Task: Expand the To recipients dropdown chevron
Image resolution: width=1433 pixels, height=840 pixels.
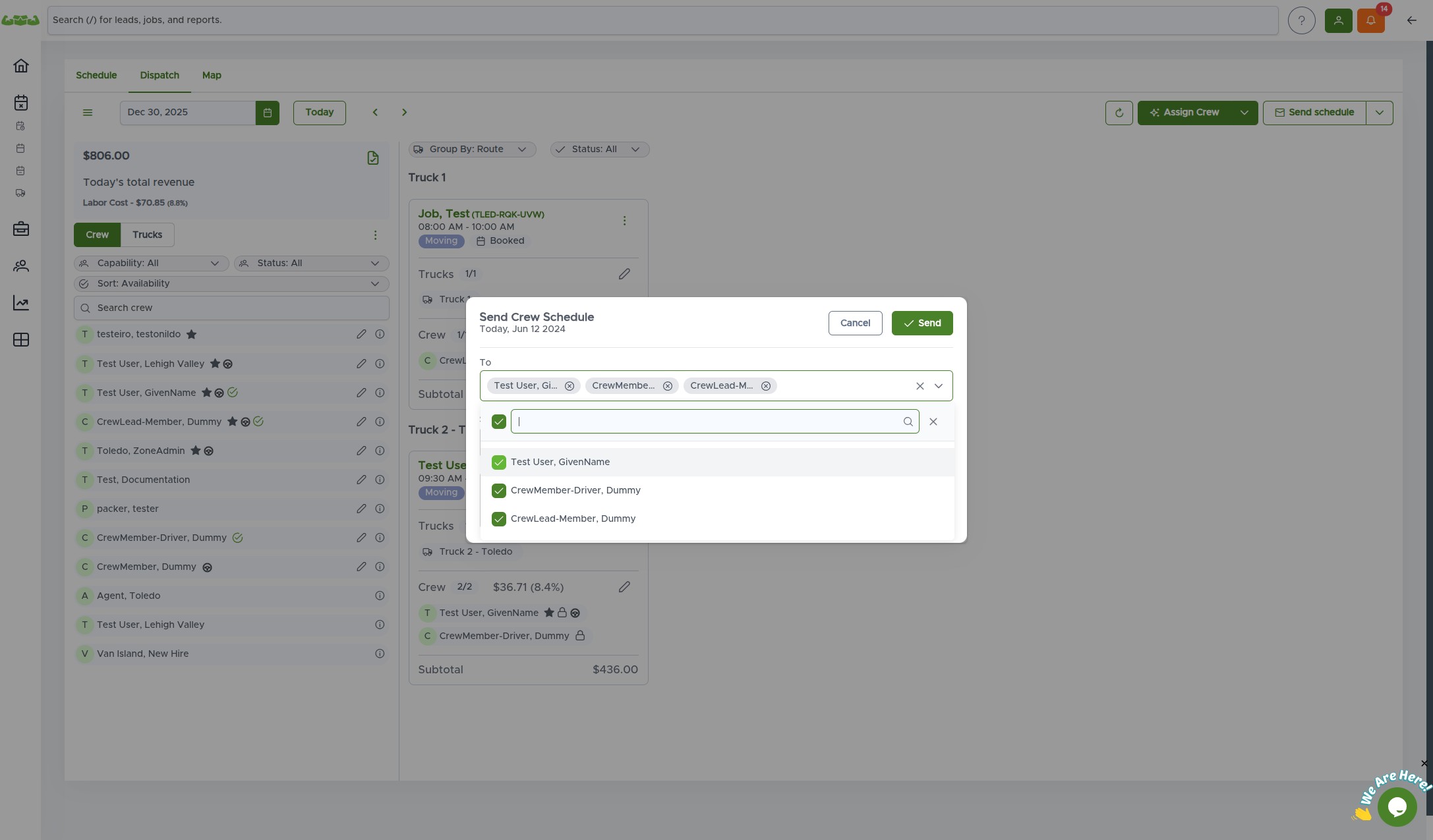Action: [939, 386]
